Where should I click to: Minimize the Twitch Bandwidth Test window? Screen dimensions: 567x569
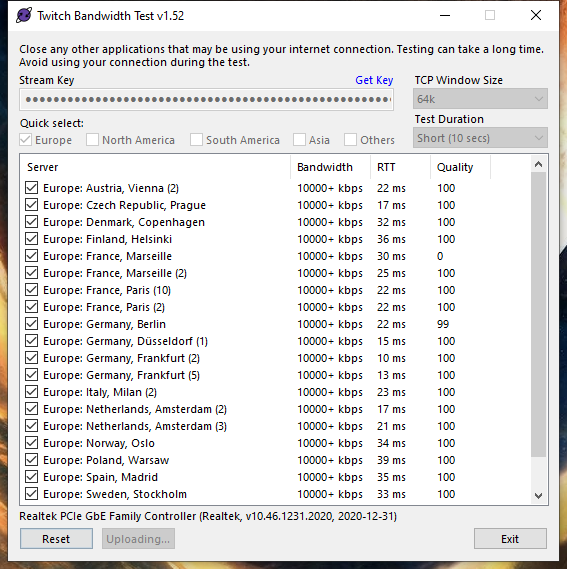tap(445, 15)
